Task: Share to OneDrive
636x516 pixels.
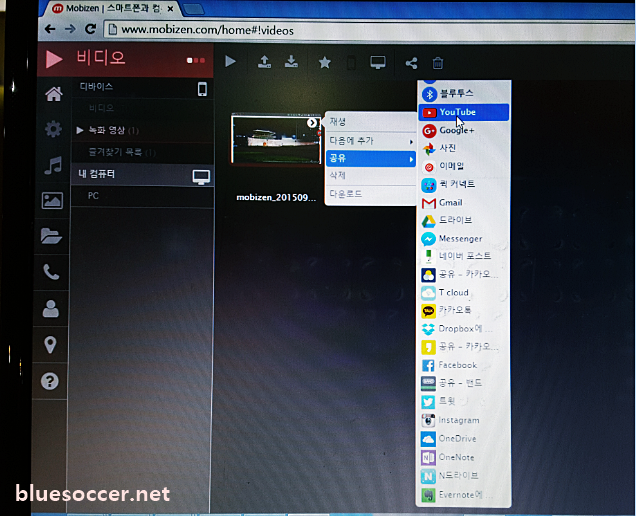Action: click(464, 439)
